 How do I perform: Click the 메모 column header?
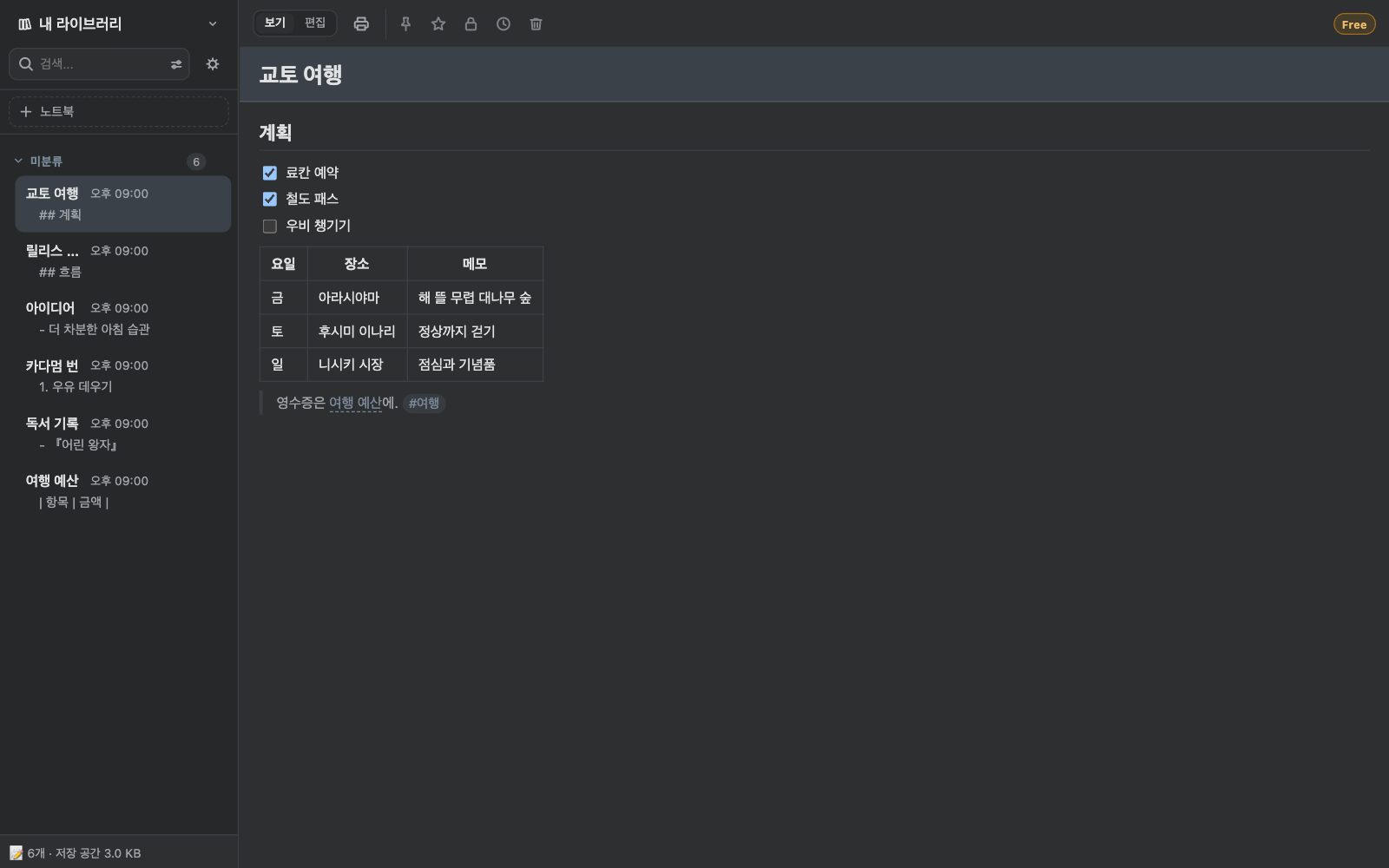click(x=475, y=264)
